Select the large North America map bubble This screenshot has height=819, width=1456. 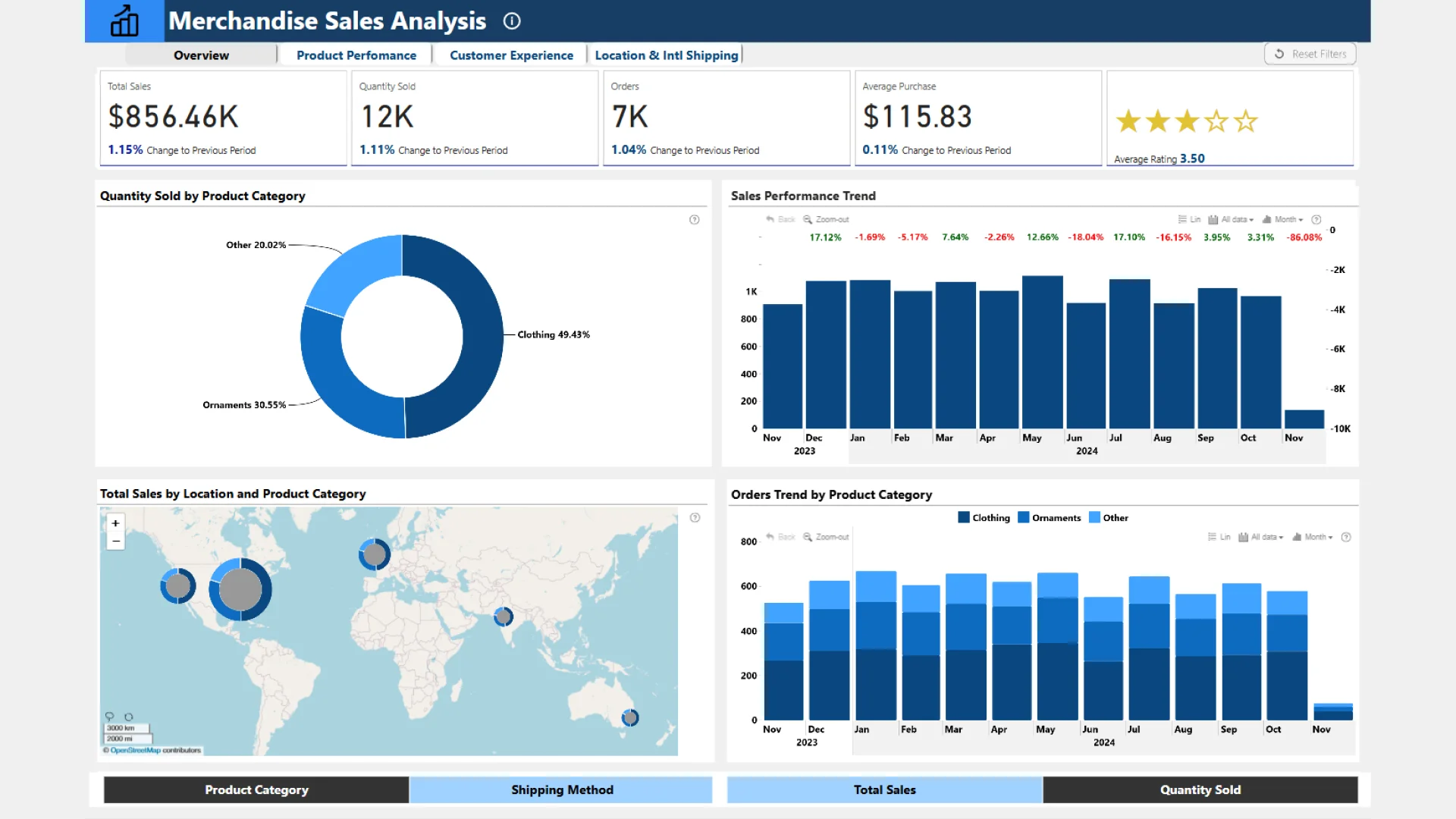(x=240, y=589)
